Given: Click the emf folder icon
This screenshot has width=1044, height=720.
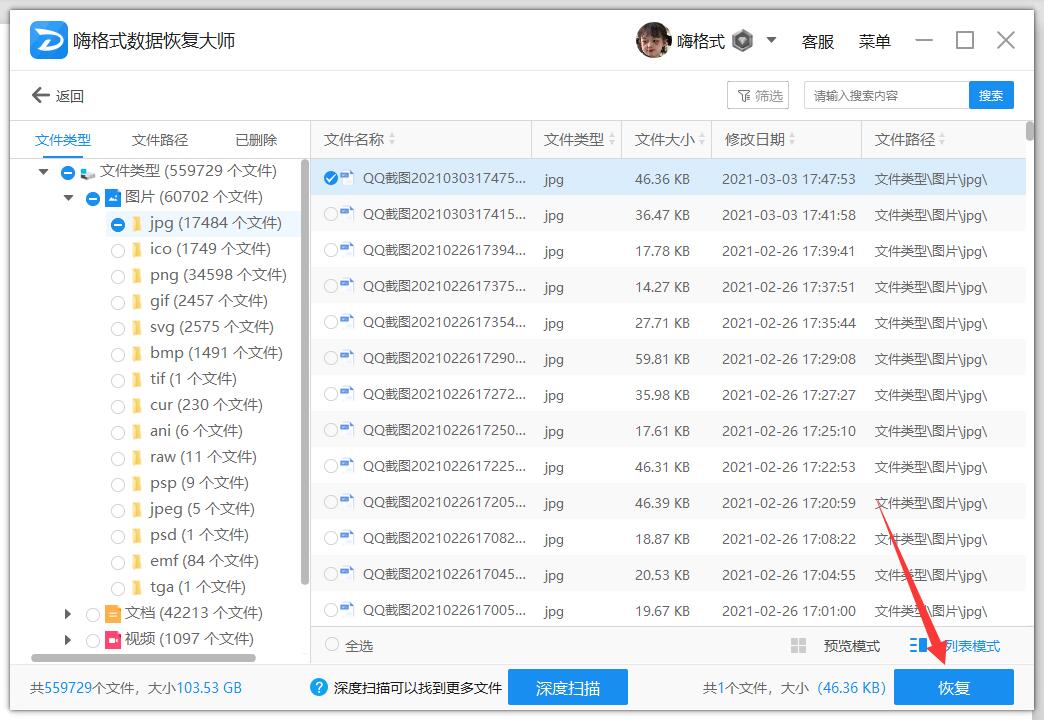Looking at the screenshot, I should [x=136, y=561].
